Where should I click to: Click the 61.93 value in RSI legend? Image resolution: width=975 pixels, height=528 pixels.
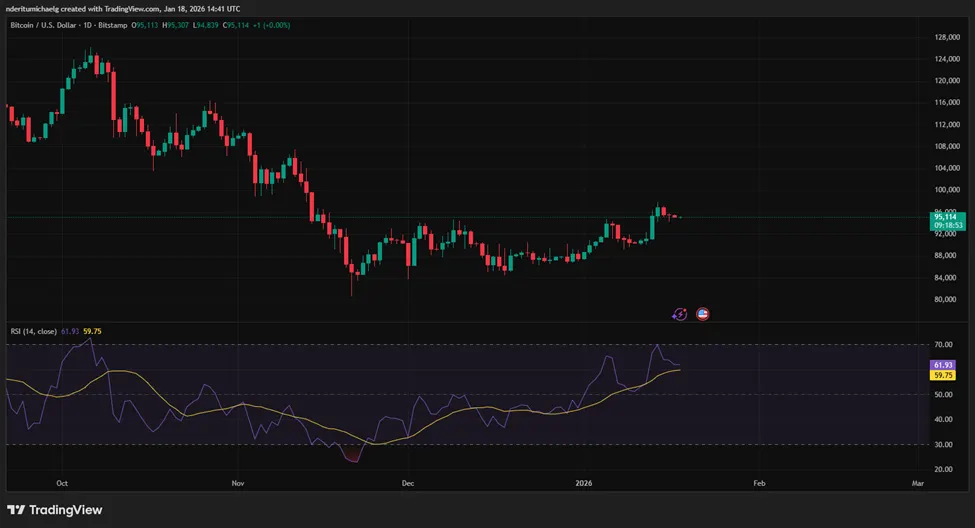(x=70, y=331)
